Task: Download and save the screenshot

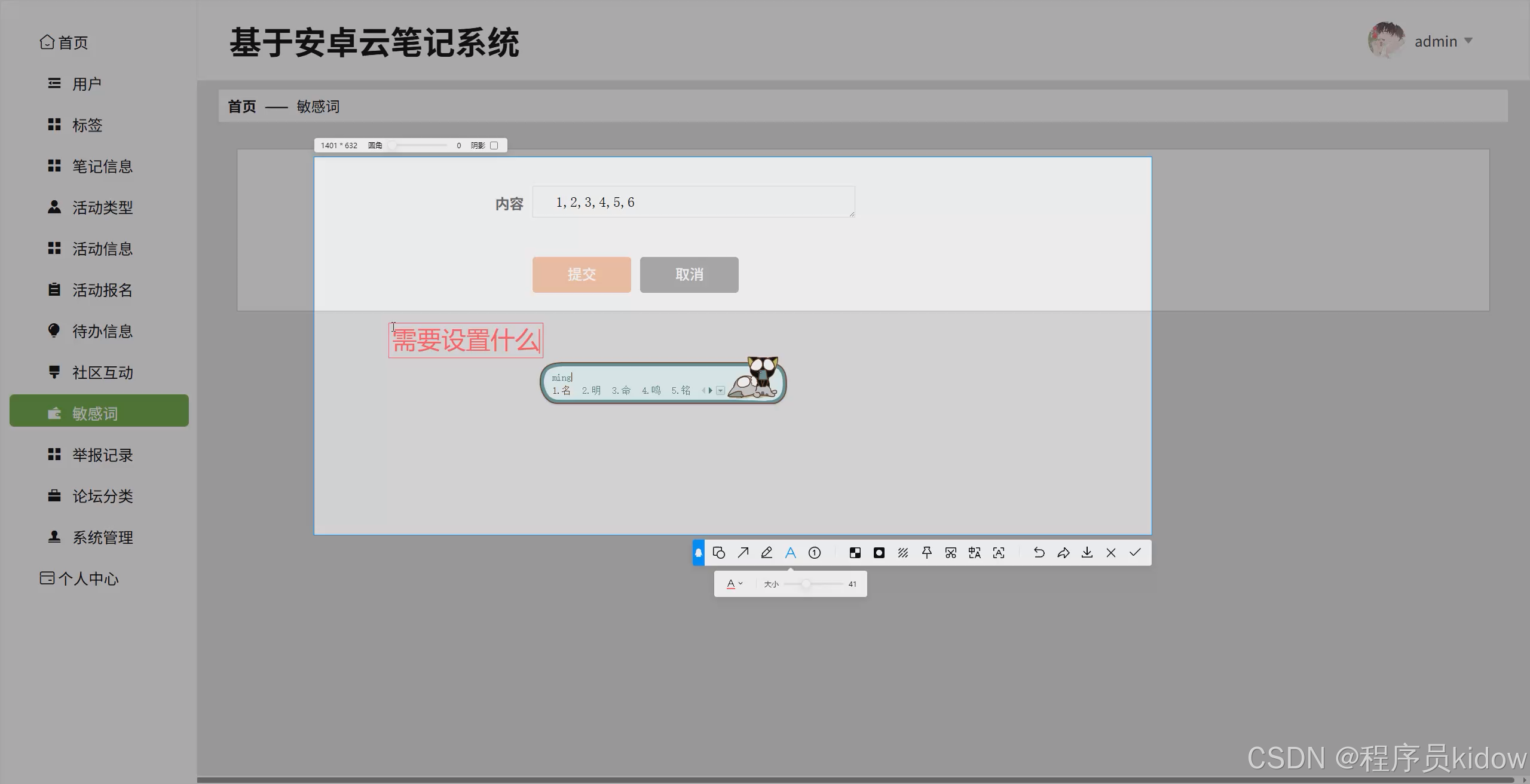Action: (x=1087, y=553)
